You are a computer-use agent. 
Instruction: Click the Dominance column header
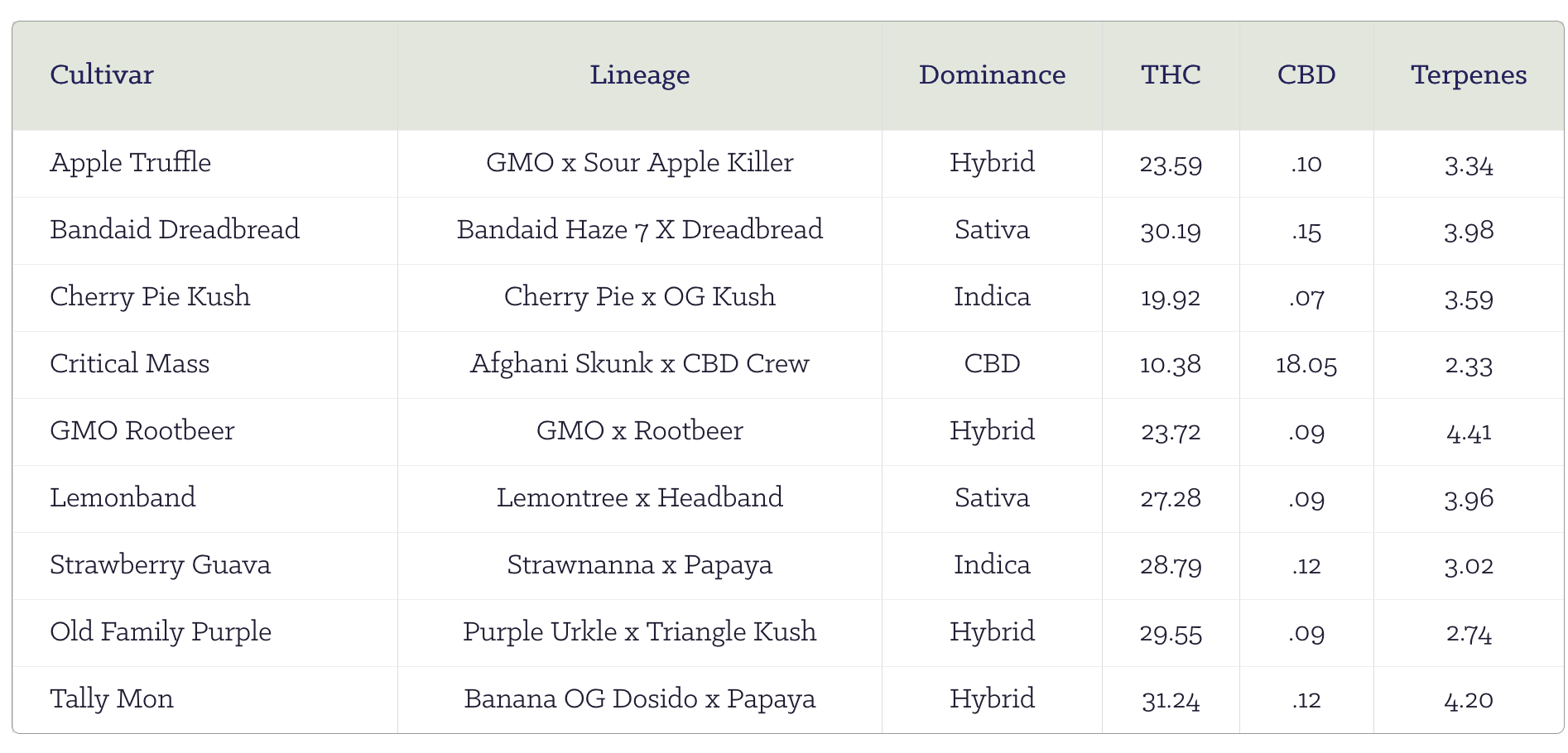(x=992, y=75)
